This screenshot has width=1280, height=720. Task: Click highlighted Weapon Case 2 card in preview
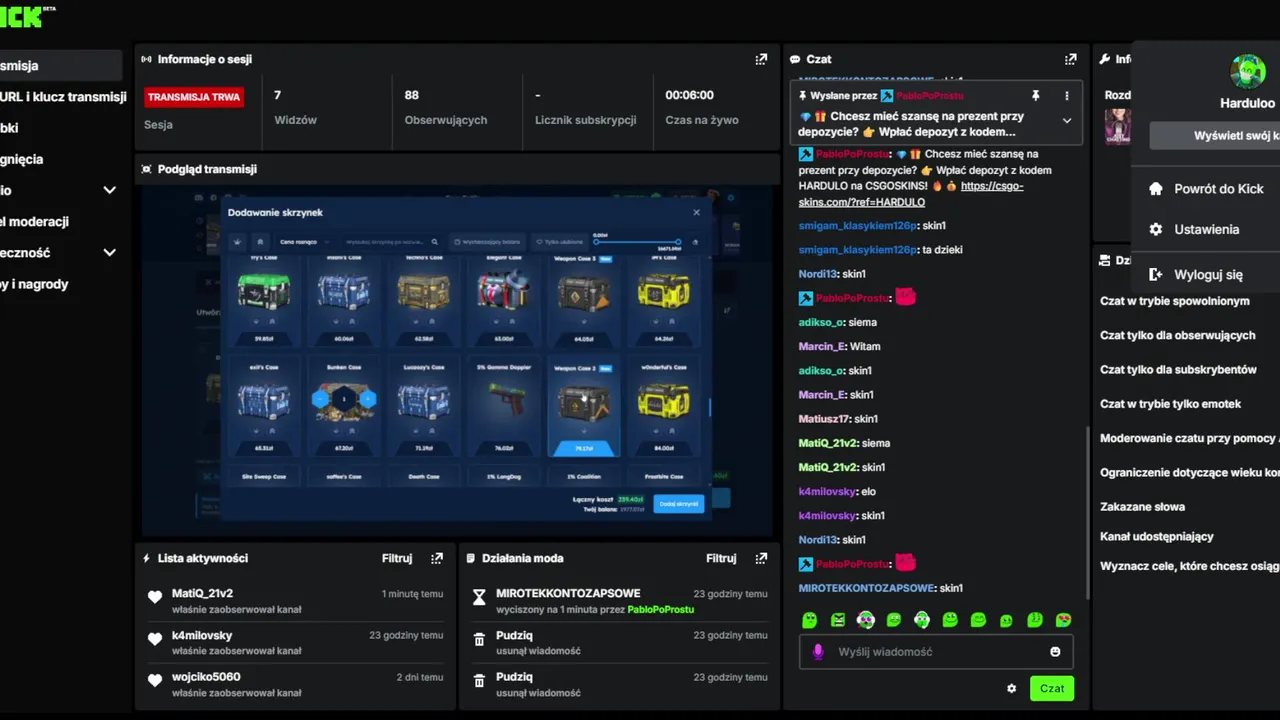(x=584, y=408)
